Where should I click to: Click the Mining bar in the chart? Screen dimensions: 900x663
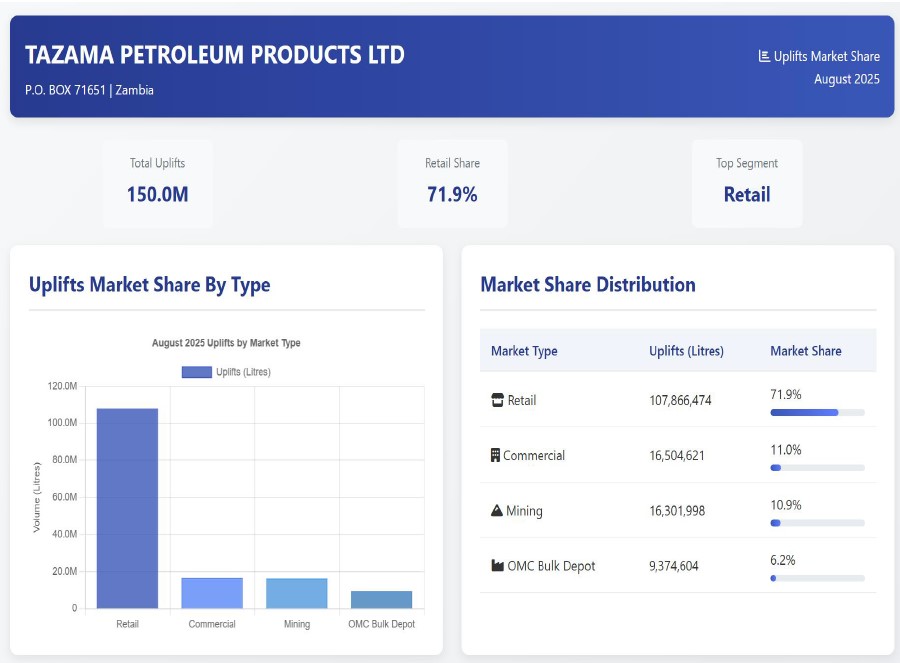(x=296, y=593)
